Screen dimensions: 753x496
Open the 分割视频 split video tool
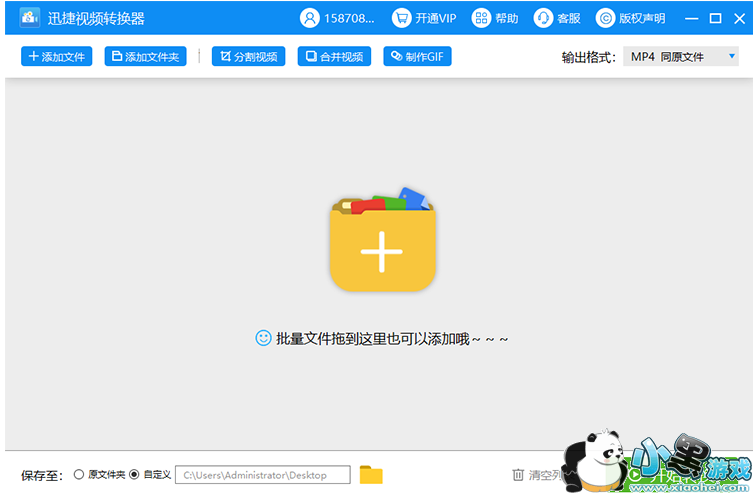pyautogui.click(x=248, y=56)
